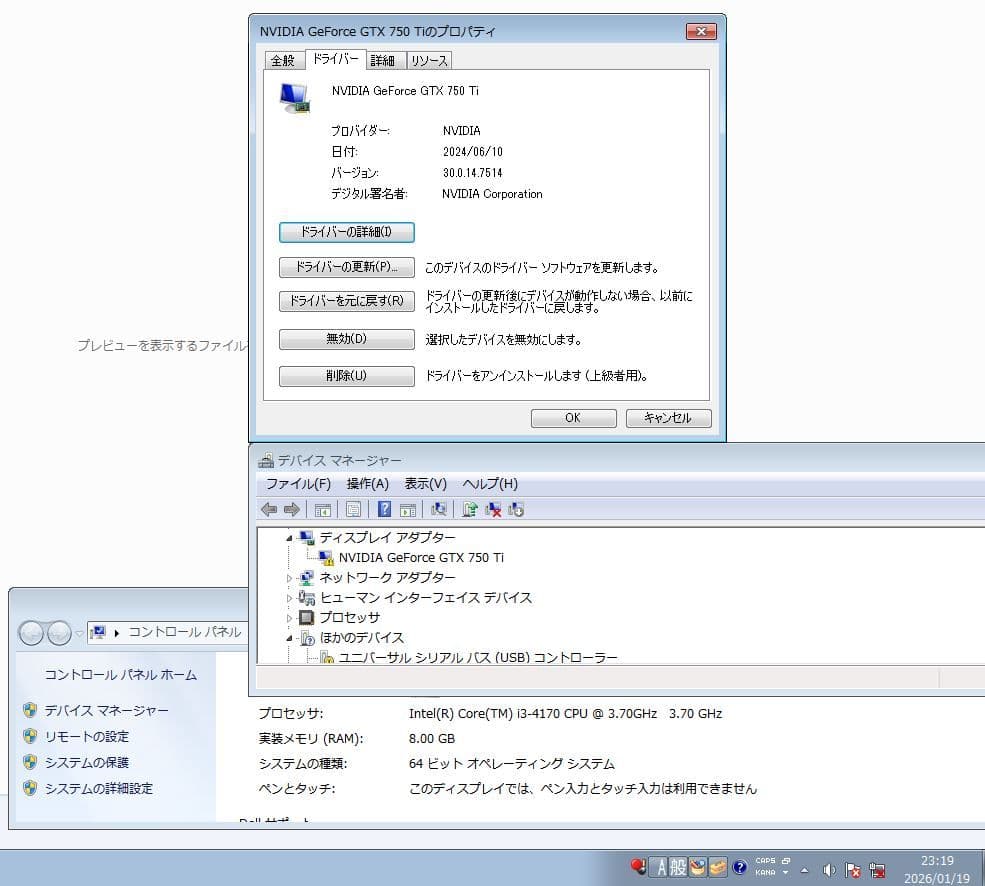
Task: Collapse the ディスプレイ アダプター tree branch
Action: pos(290,537)
